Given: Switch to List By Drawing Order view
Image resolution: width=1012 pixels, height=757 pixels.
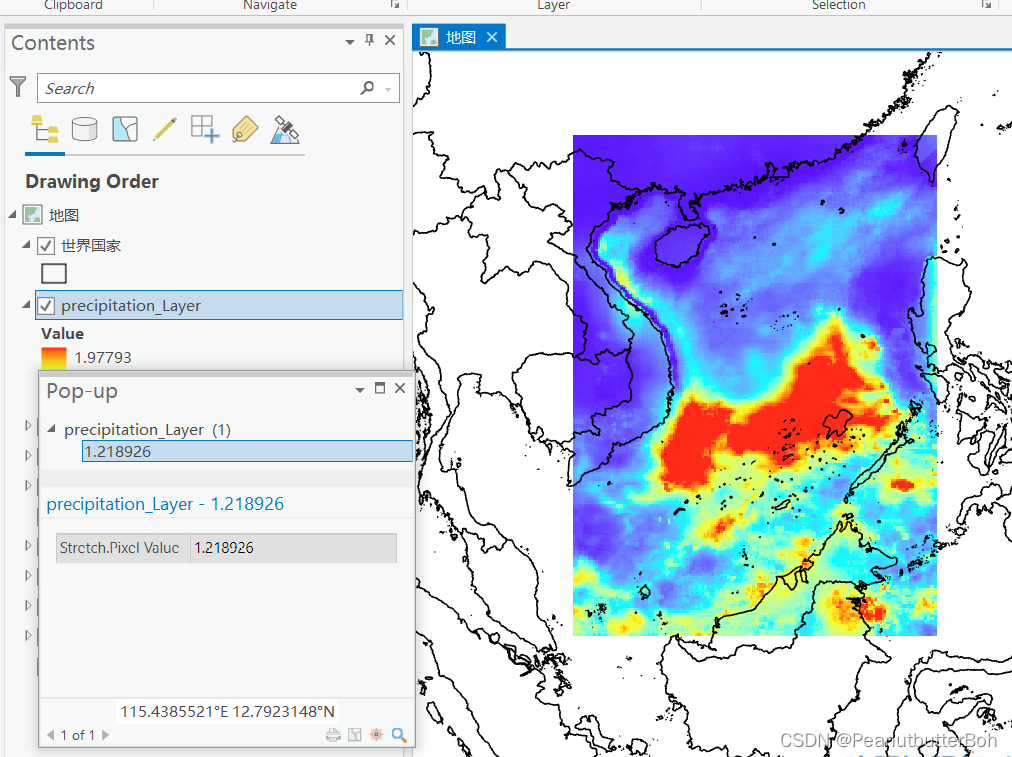Looking at the screenshot, I should (x=44, y=129).
